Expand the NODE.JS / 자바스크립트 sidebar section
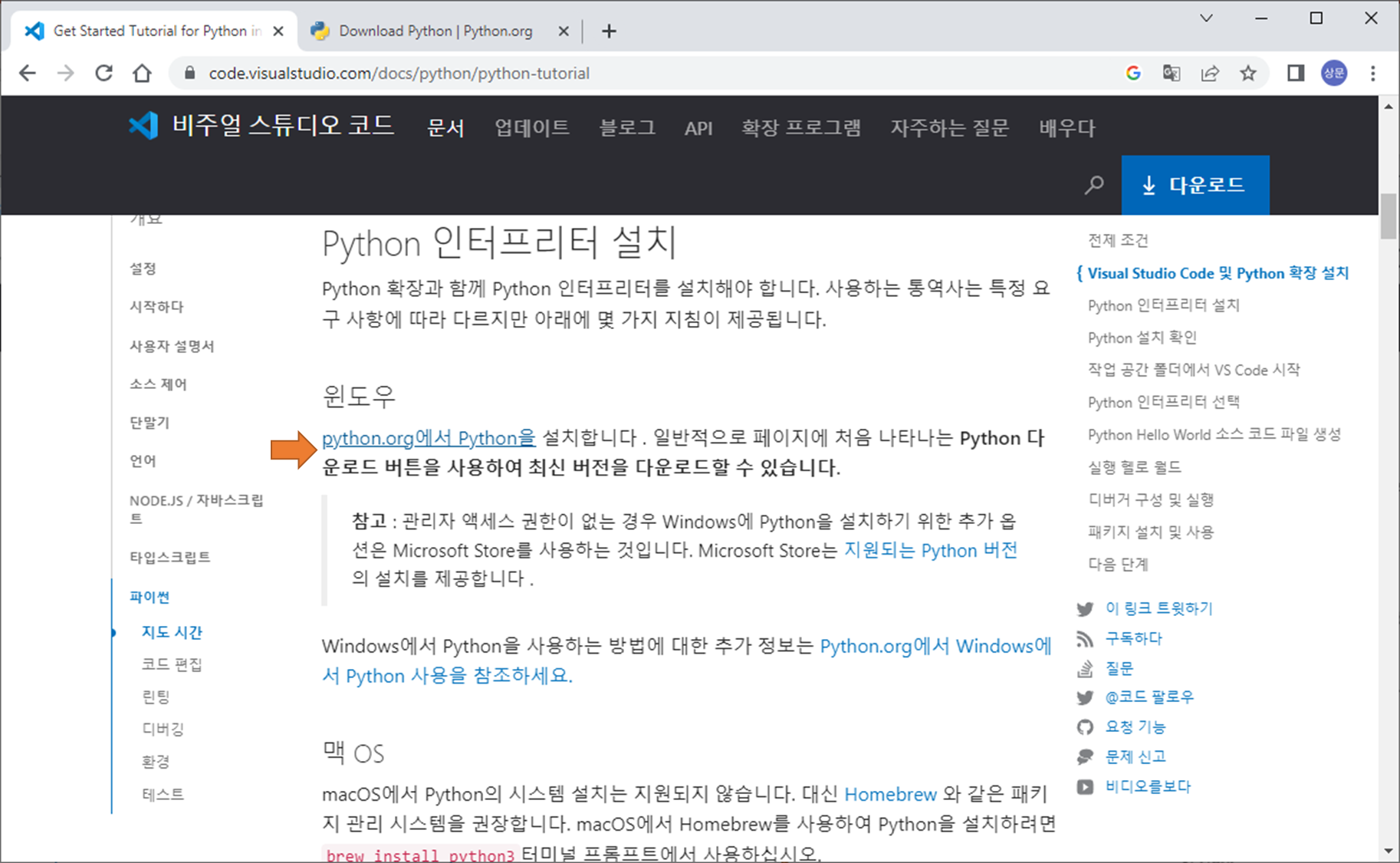The width and height of the screenshot is (1400, 863). click(196, 509)
